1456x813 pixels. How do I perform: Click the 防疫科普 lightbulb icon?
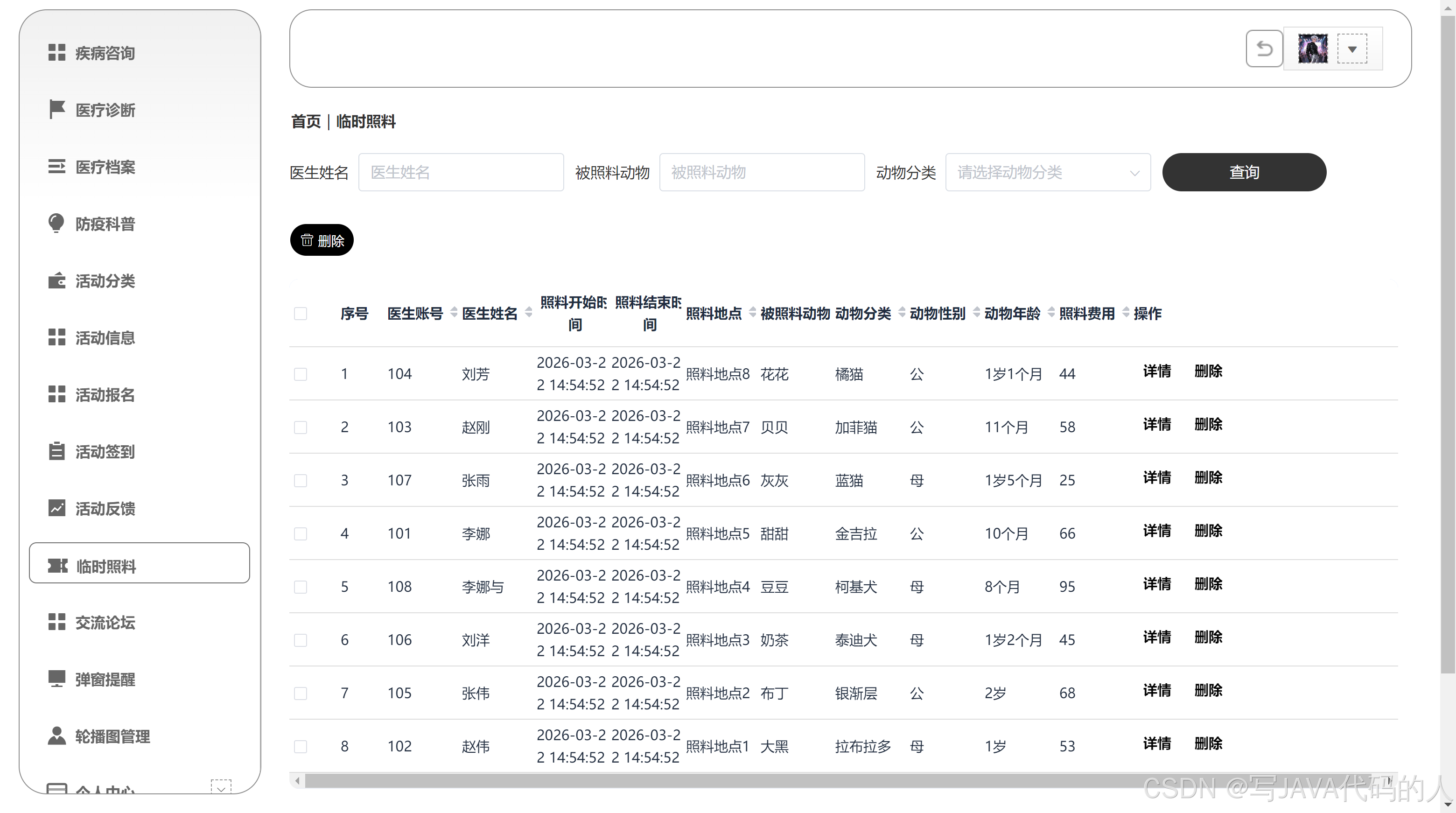tap(56, 224)
